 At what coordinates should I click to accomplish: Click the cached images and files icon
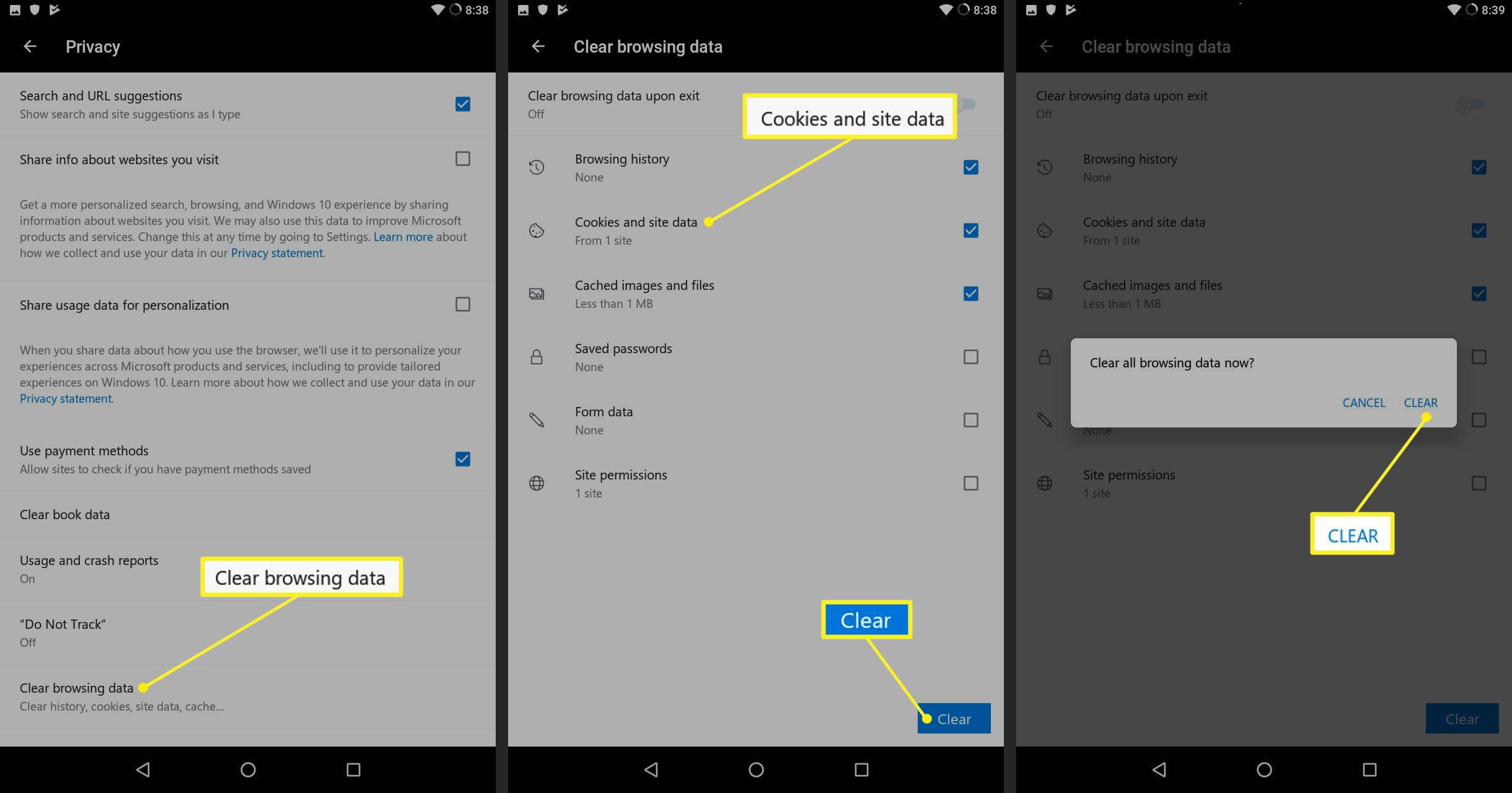click(537, 293)
